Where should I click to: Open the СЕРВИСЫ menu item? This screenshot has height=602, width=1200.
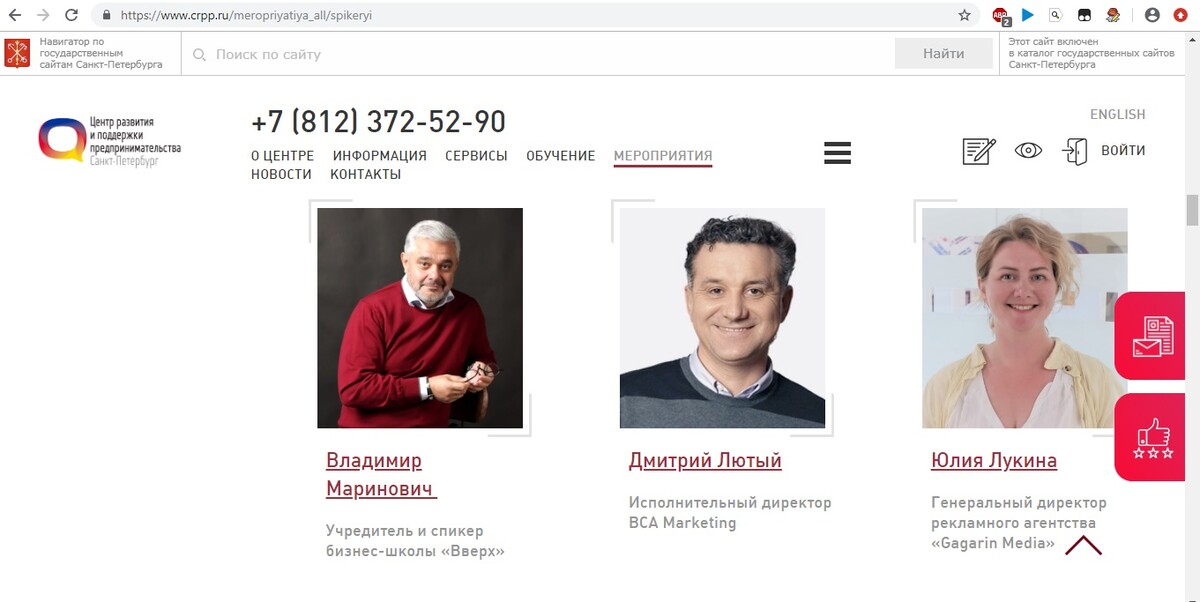click(x=476, y=156)
